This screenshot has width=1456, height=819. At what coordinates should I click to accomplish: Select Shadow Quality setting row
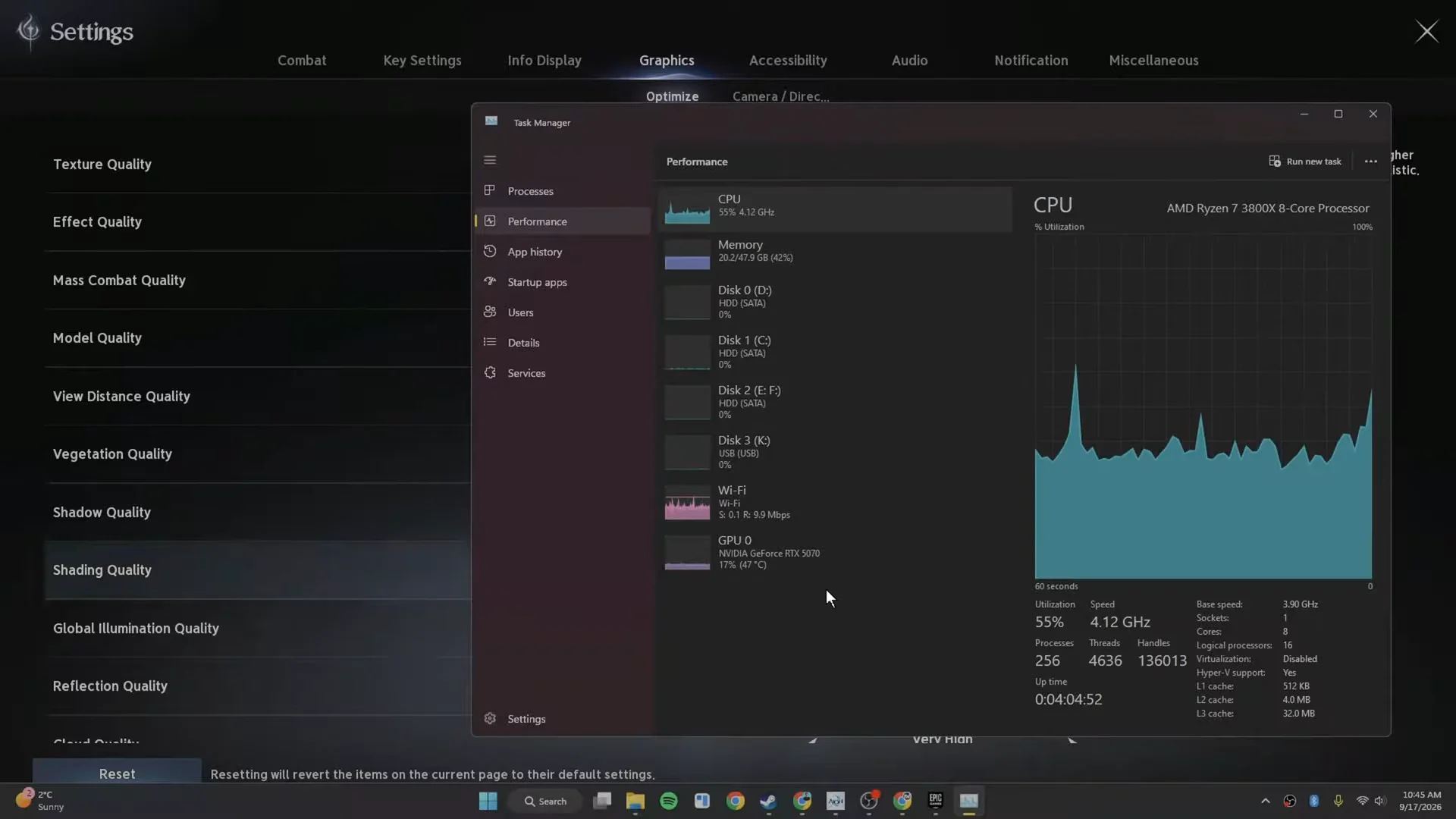pyautogui.click(x=258, y=513)
